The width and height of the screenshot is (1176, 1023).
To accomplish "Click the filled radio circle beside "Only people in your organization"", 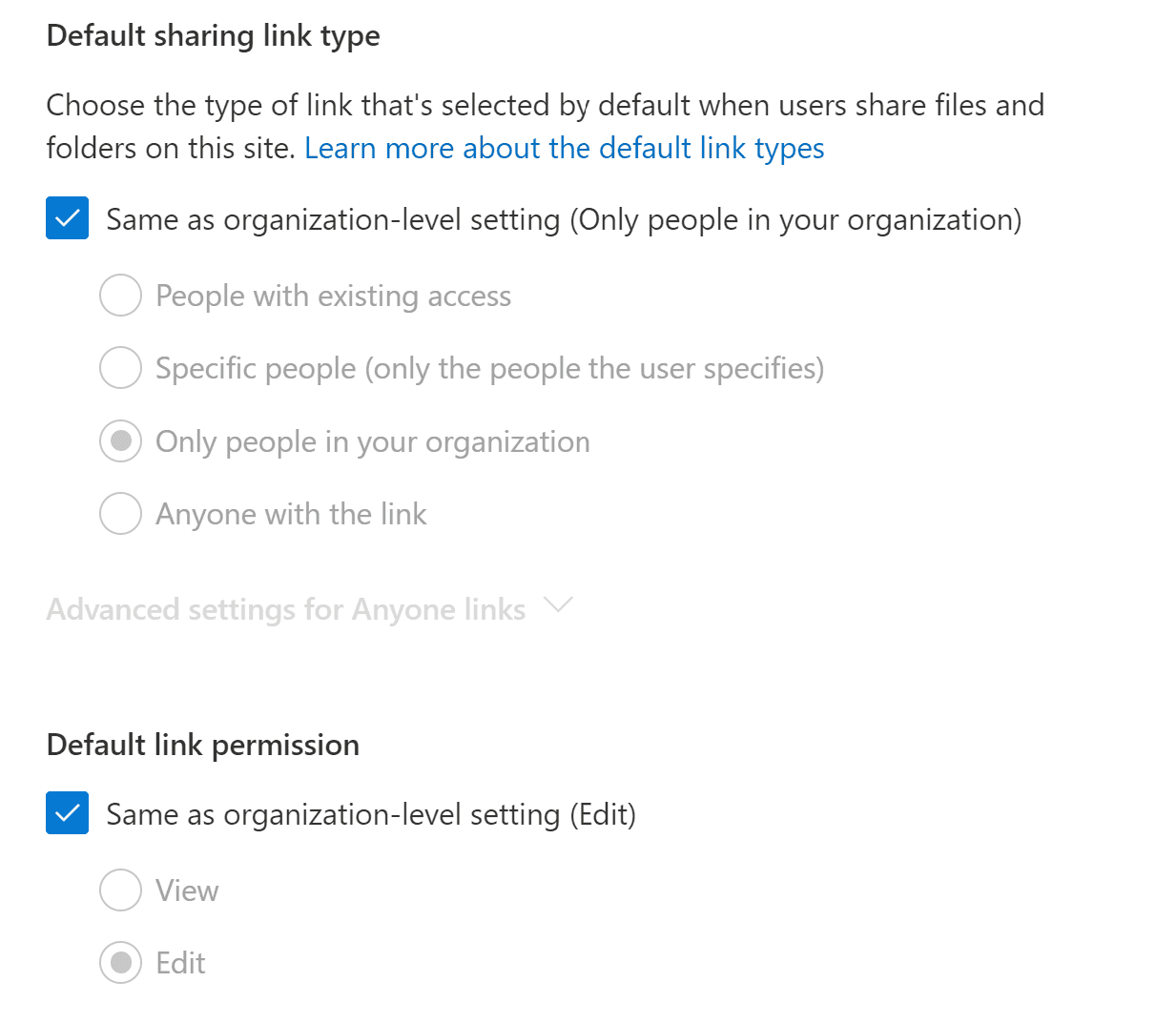I will click(120, 440).
